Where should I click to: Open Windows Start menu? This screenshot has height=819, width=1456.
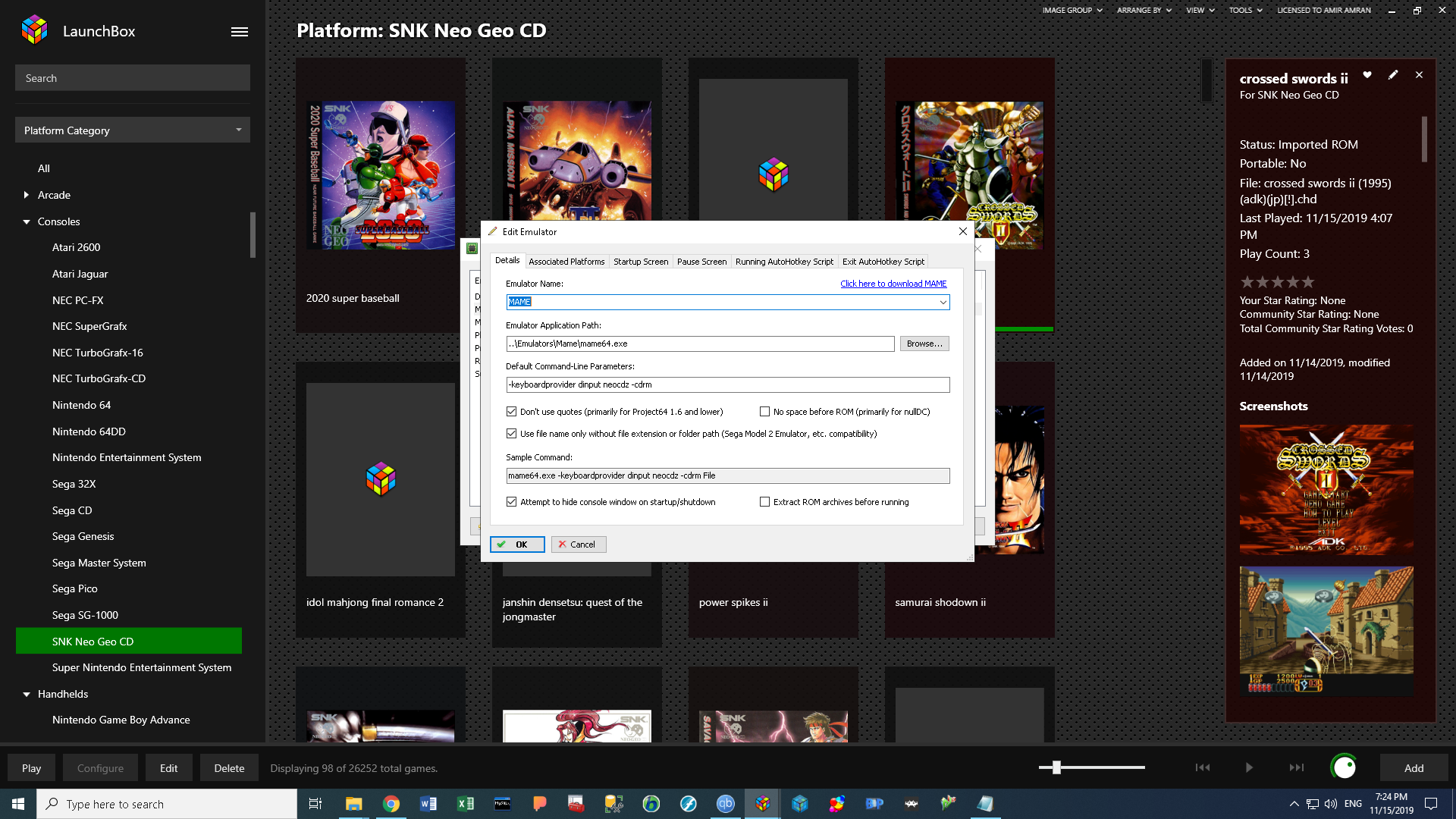pos(18,804)
